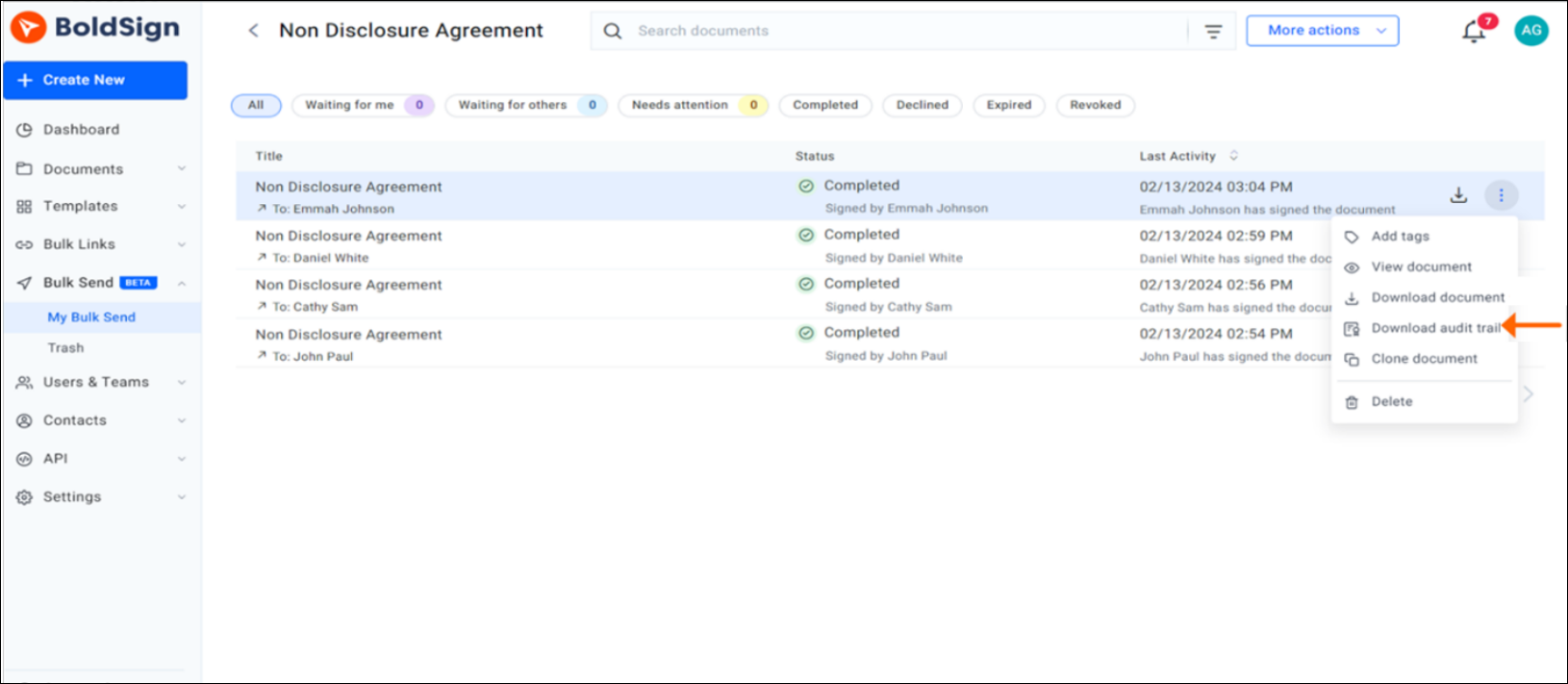The image size is (1568, 684).
Task: Click the trash icon beside Delete
Action: 1352,402
